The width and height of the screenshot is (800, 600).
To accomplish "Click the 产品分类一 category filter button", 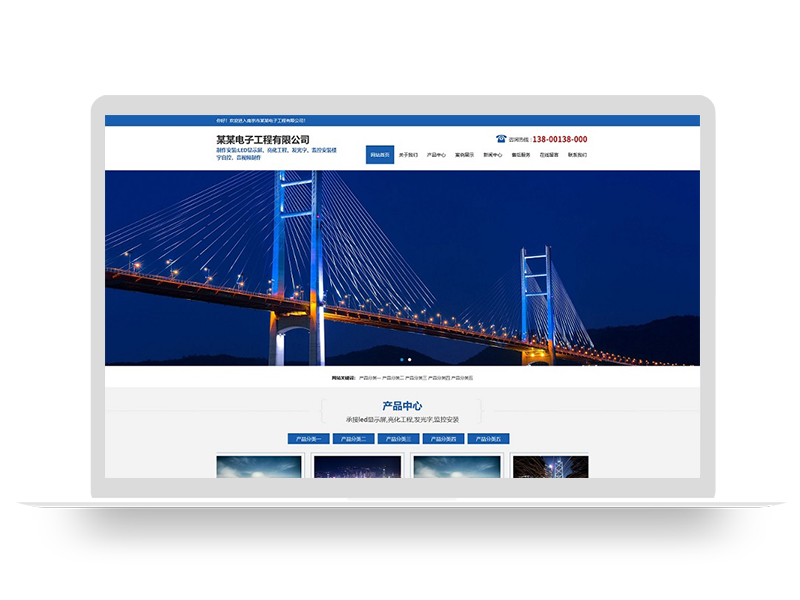I will (x=310, y=439).
